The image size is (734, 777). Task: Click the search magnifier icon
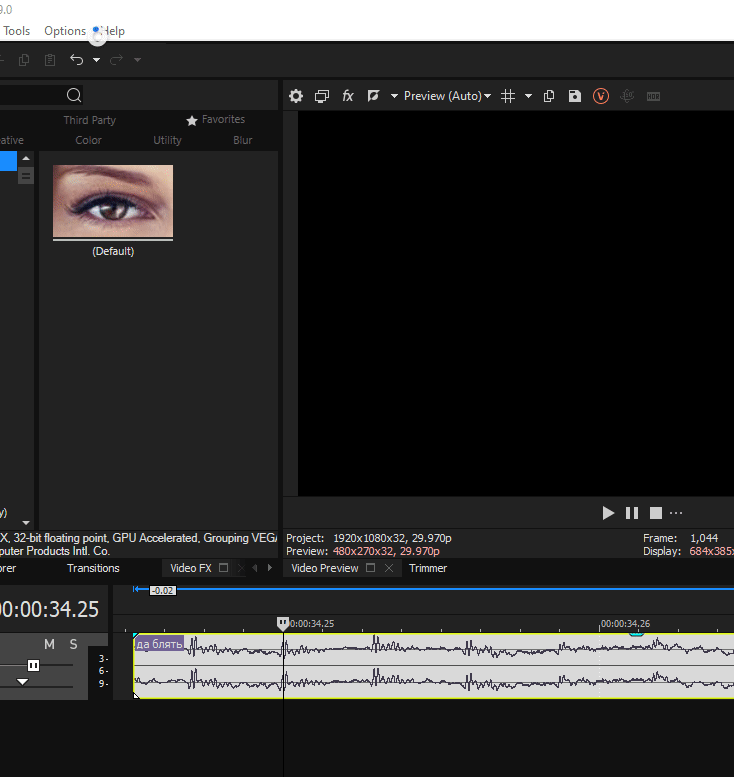(x=74, y=95)
